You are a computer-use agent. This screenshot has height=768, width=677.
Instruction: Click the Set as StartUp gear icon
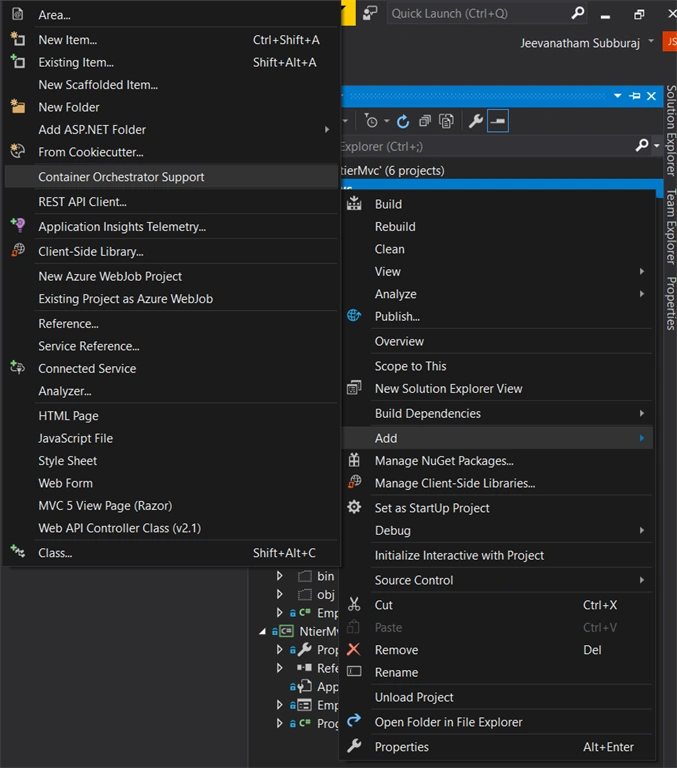pyautogui.click(x=354, y=507)
